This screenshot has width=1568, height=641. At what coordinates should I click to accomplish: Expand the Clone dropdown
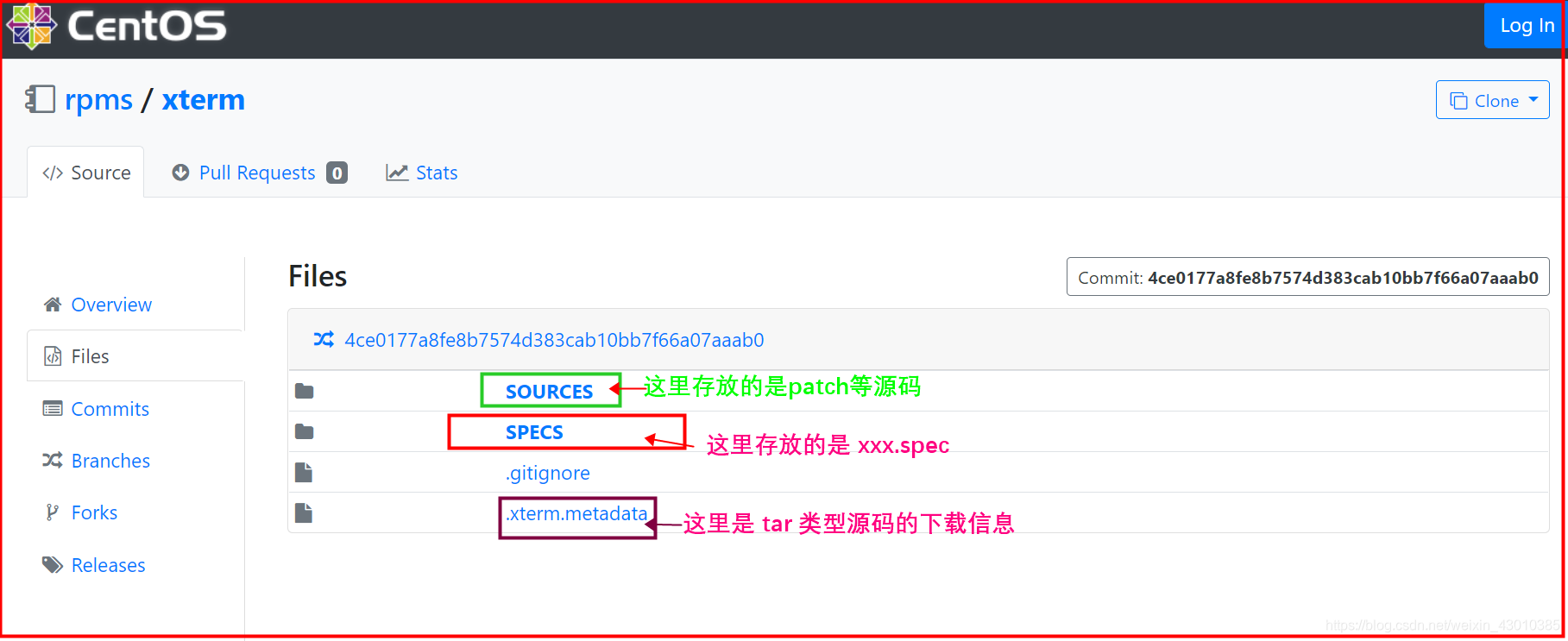[1492, 100]
